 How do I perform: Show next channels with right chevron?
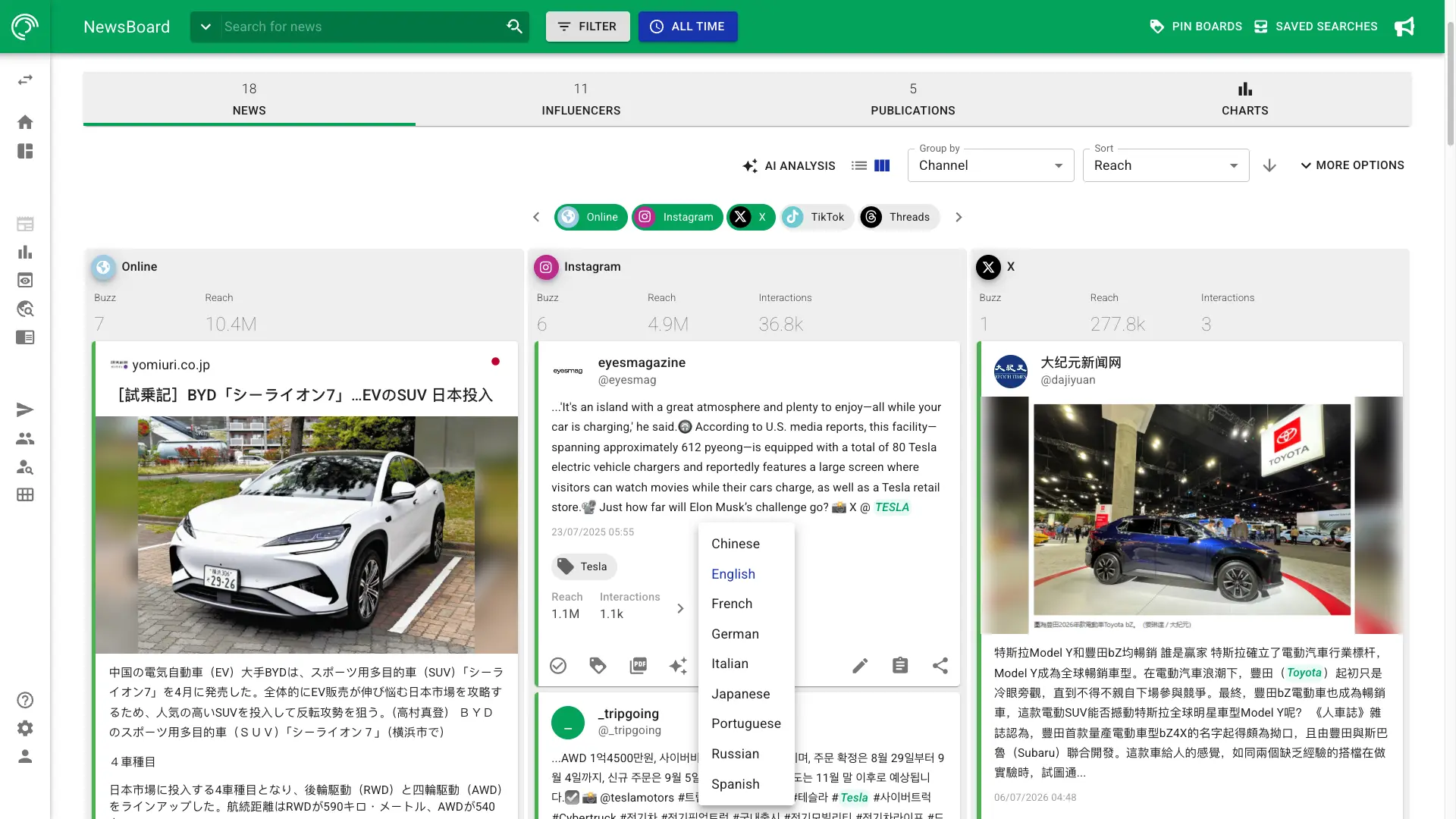(x=959, y=217)
